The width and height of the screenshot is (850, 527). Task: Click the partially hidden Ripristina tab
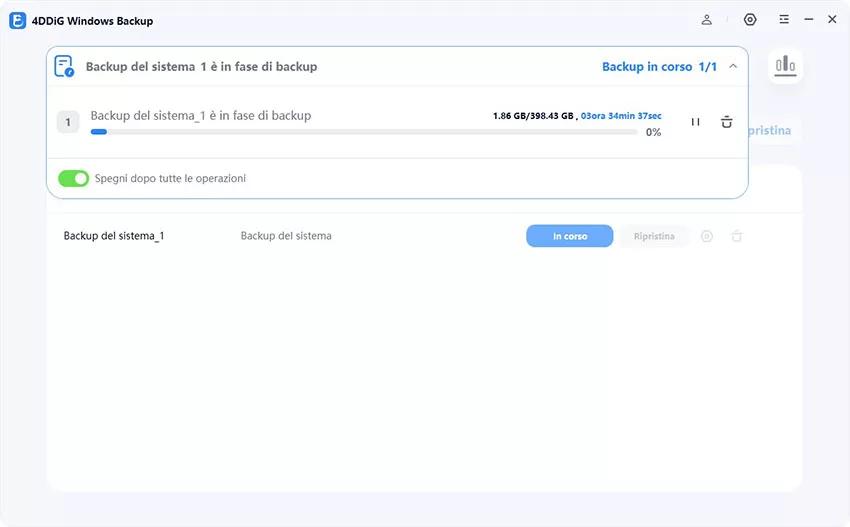[x=769, y=131]
